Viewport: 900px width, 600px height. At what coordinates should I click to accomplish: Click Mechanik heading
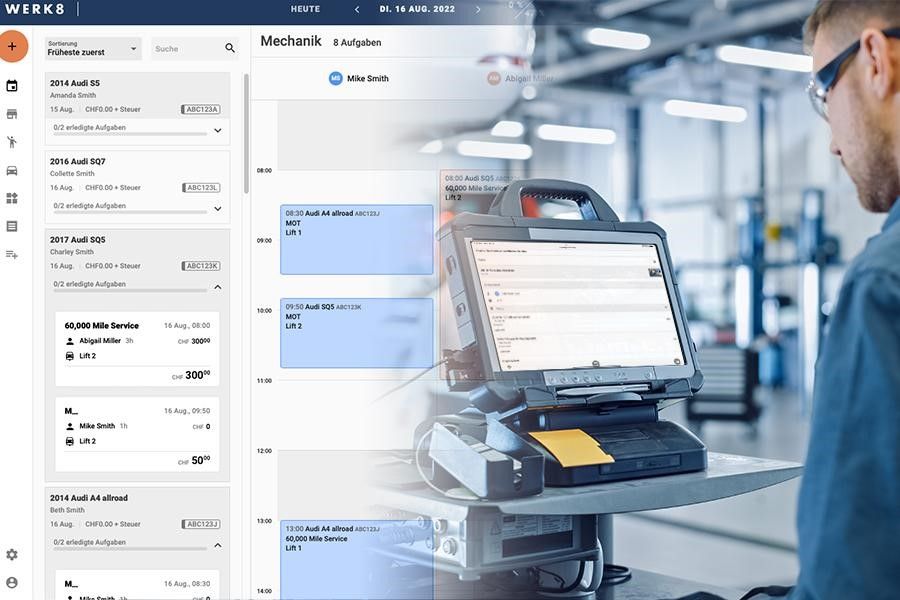[x=291, y=41]
